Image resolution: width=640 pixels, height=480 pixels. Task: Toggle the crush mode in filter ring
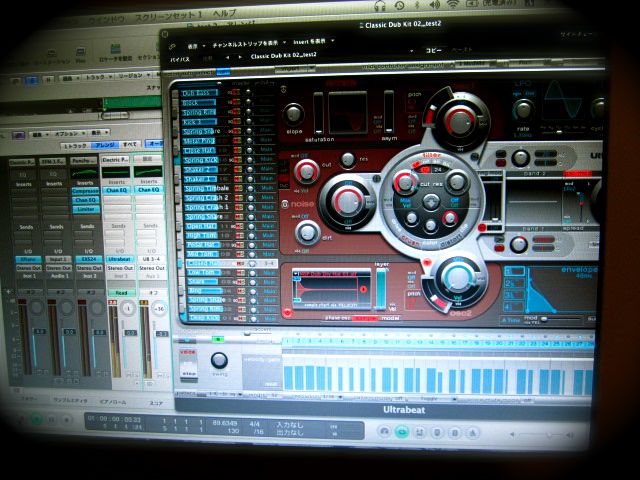[x=410, y=242]
